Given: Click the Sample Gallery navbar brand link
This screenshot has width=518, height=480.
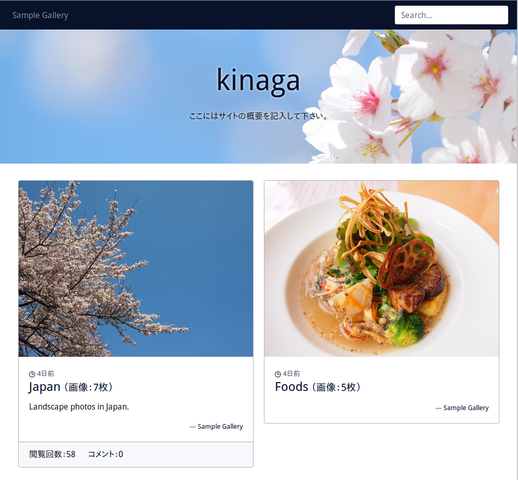Looking at the screenshot, I should tap(40, 15).
